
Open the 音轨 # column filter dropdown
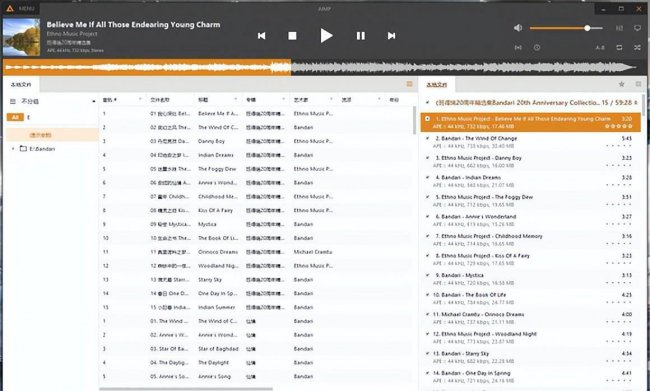click(x=140, y=100)
